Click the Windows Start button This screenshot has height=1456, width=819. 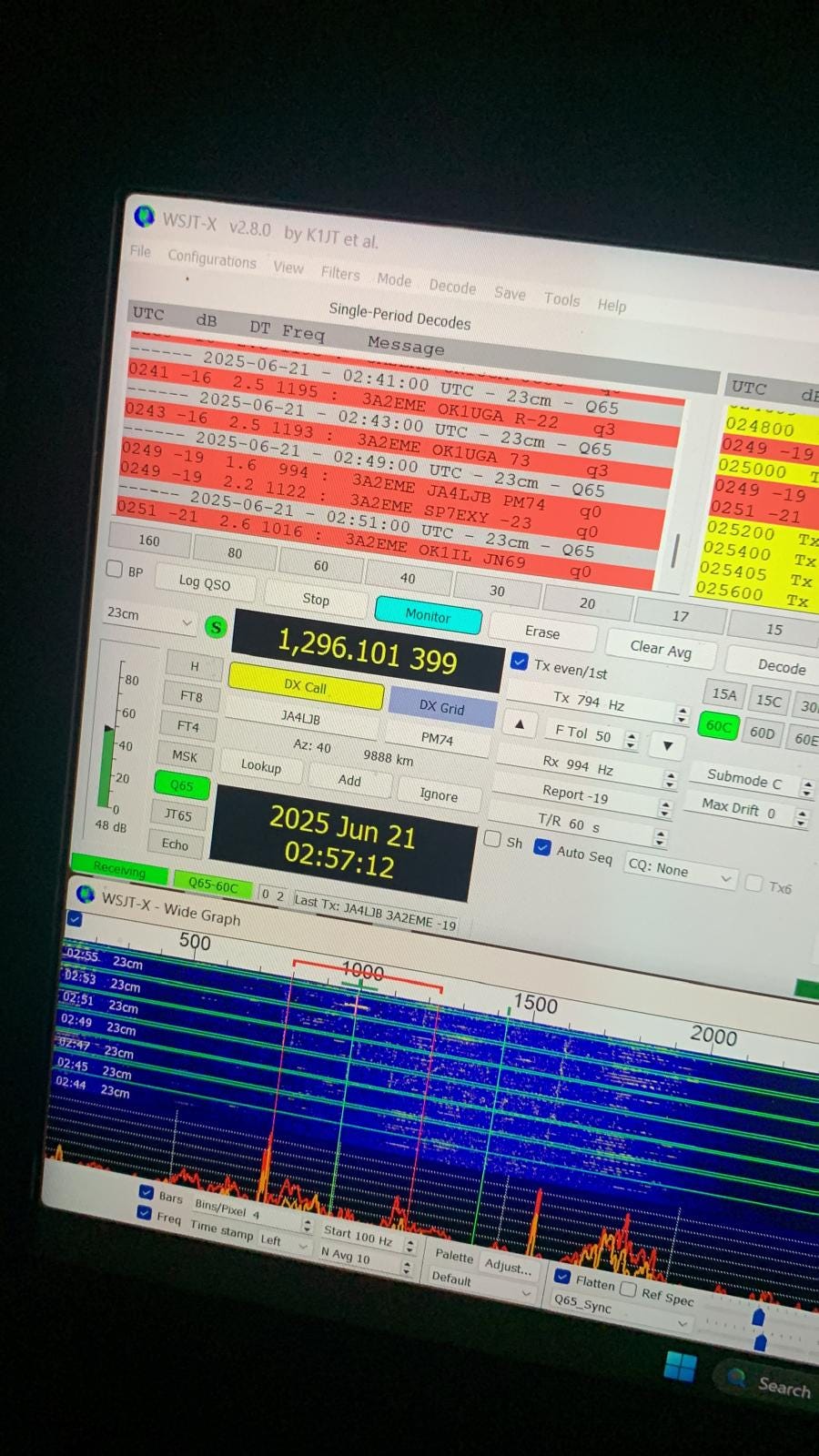(680, 1366)
